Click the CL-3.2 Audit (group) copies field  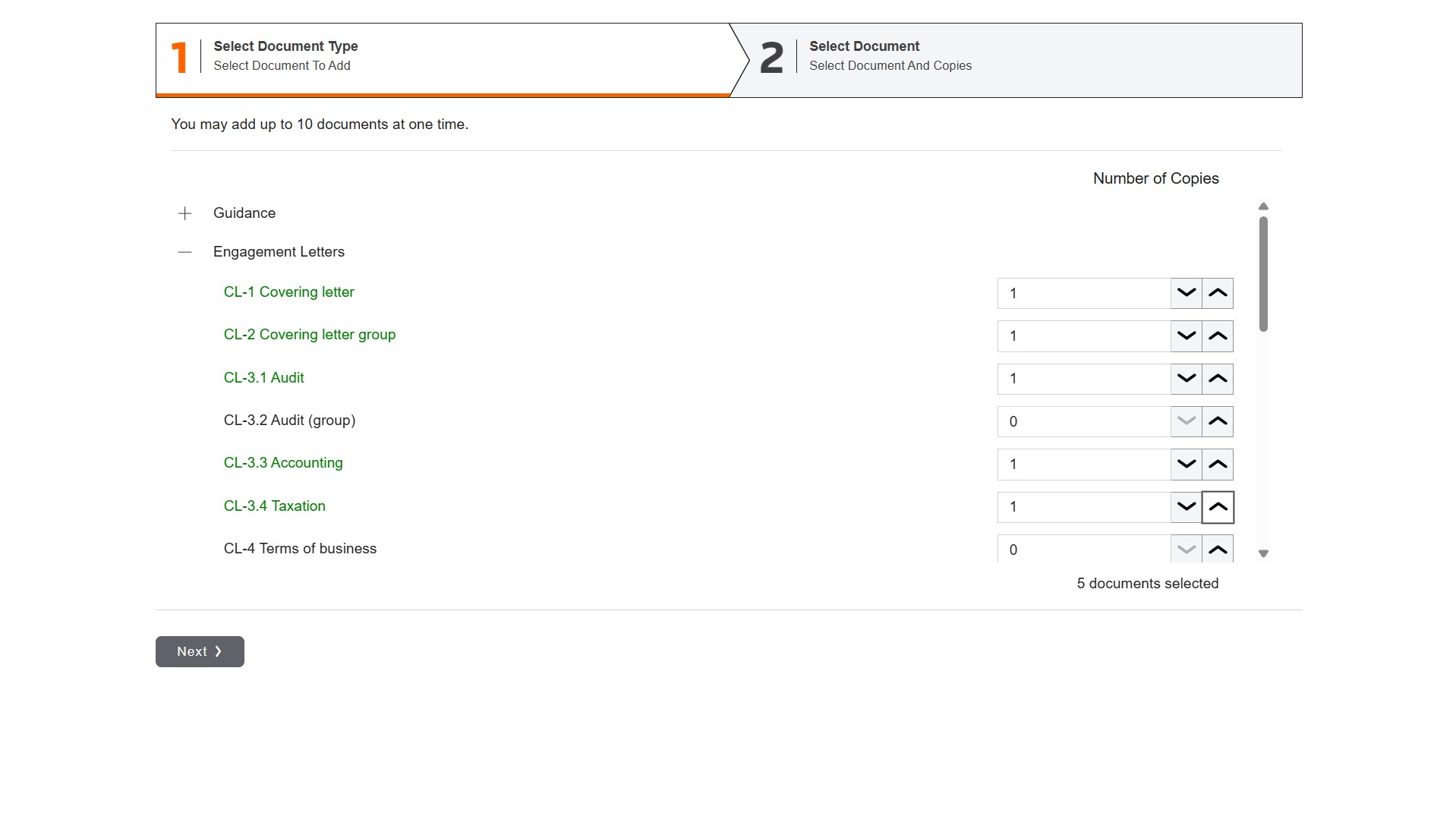(1083, 421)
